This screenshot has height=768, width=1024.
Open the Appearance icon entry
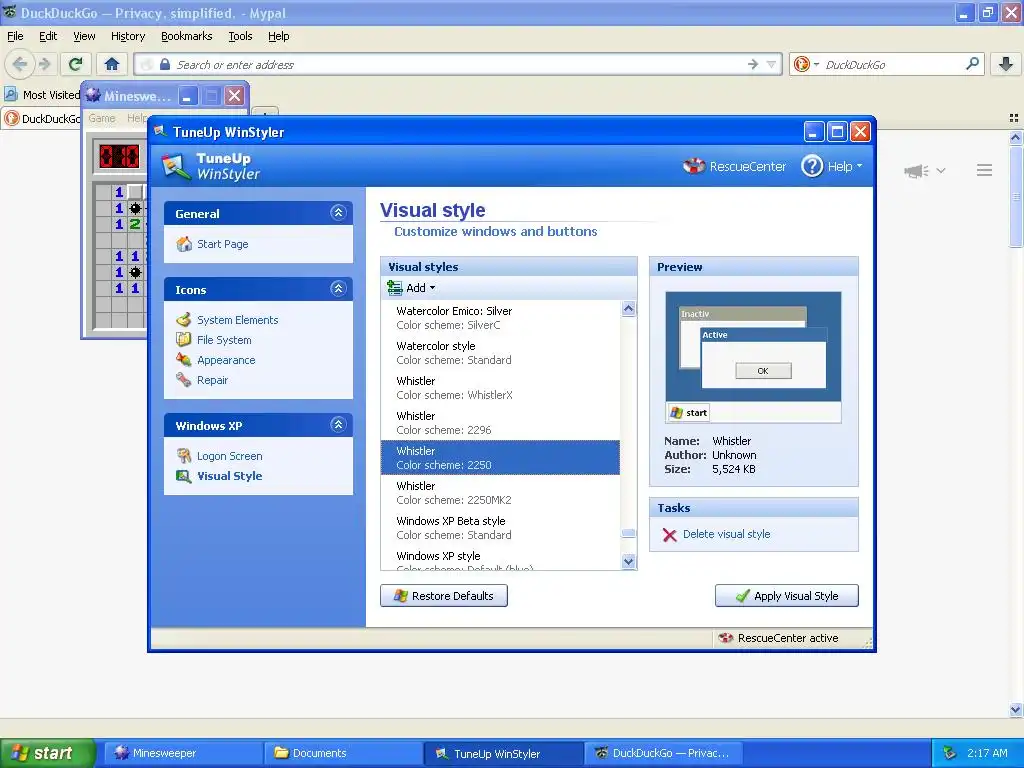click(x=184, y=359)
